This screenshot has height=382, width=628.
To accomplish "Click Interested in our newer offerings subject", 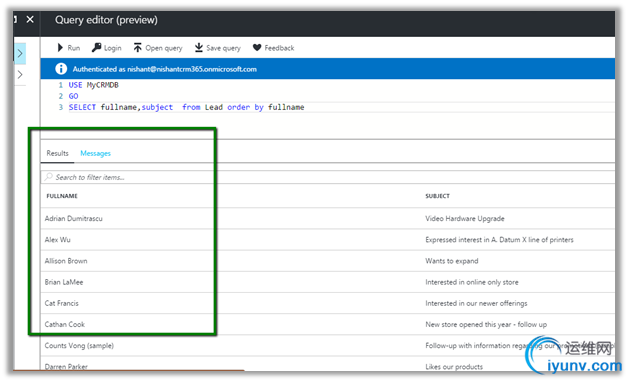I will click(476, 304).
